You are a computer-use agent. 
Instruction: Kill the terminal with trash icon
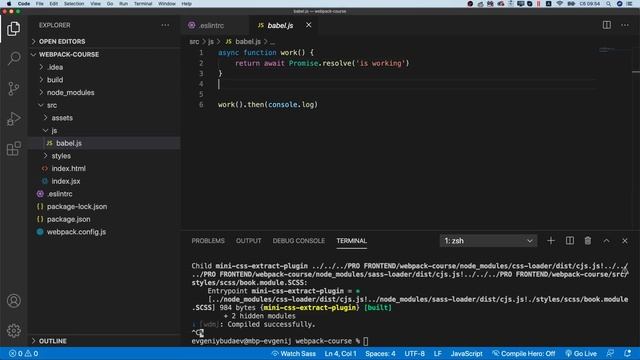[x=588, y=241]
